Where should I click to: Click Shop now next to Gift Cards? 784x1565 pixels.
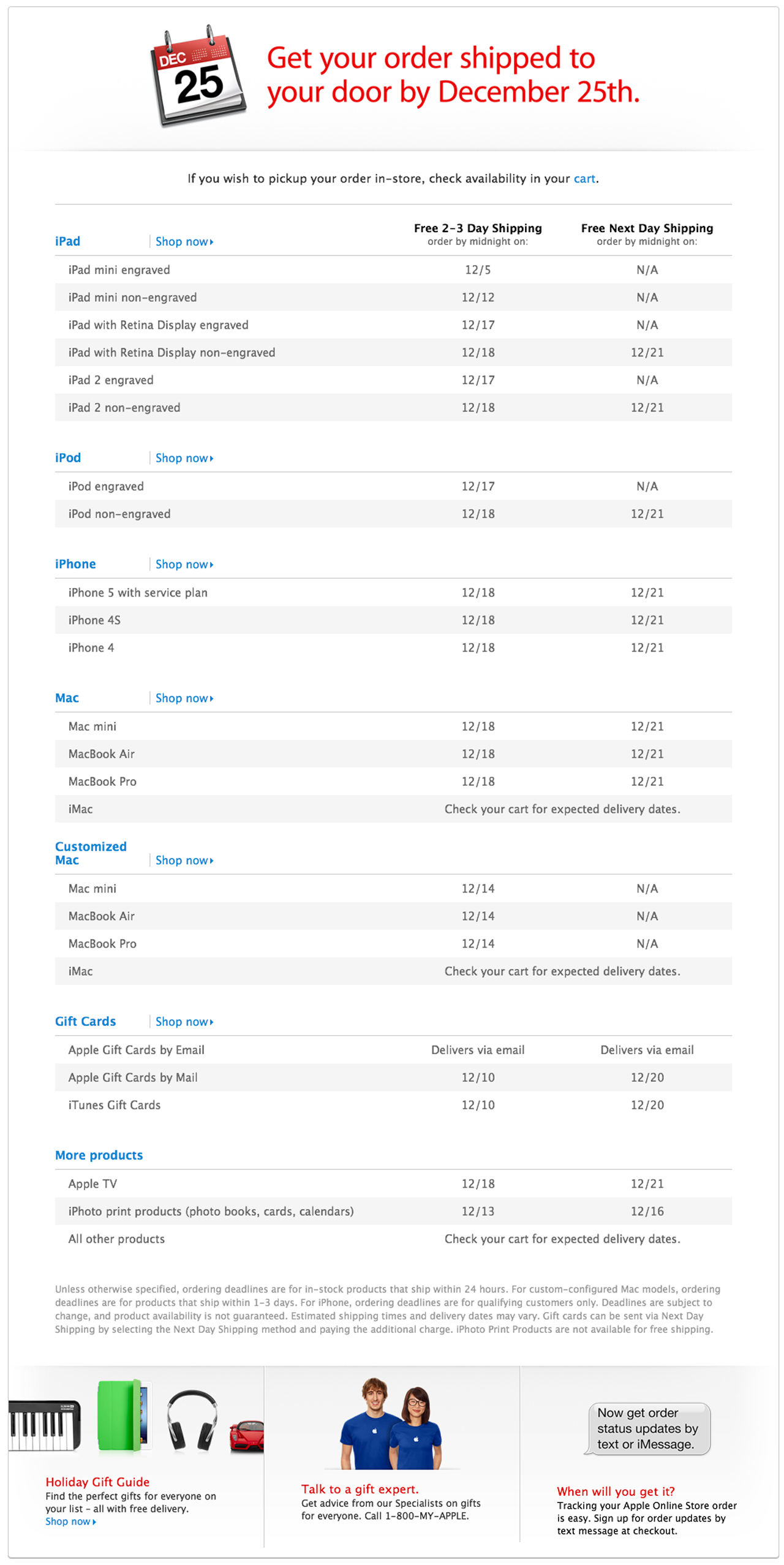[x=184, y=1022]
